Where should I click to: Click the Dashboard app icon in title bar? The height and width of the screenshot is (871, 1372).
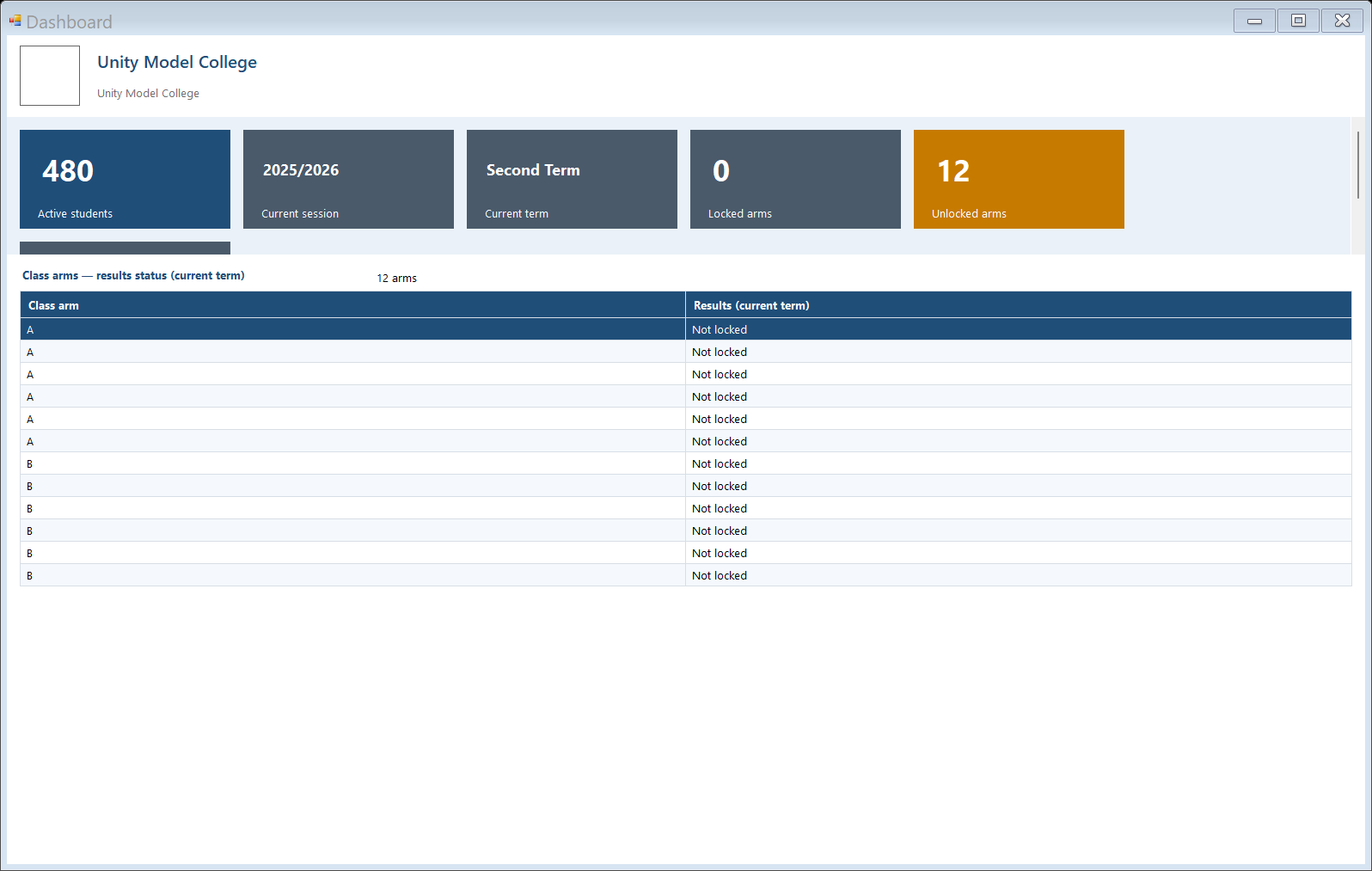click(x=15, y=21)
